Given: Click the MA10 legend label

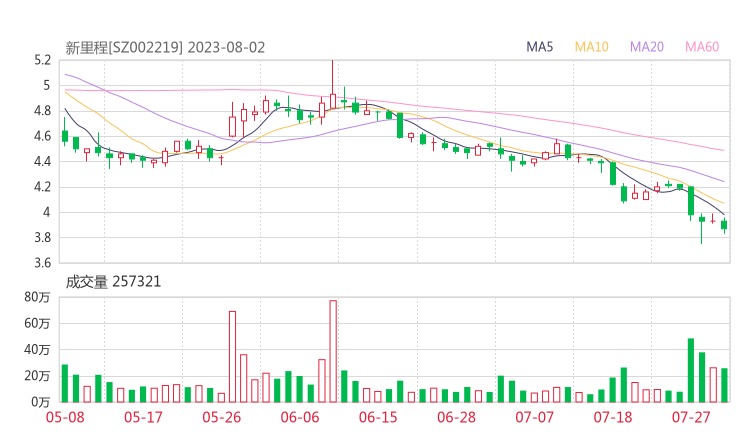Looking at the screenshot, I should tap(591, 47).
